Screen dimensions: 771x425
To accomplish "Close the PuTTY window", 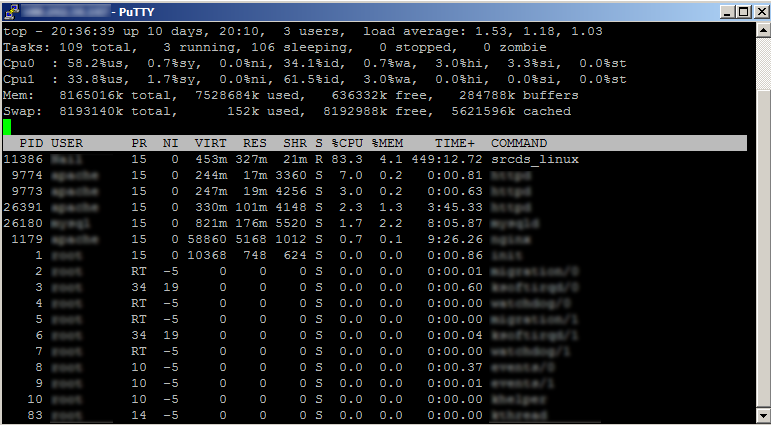I will coord(761,11).
